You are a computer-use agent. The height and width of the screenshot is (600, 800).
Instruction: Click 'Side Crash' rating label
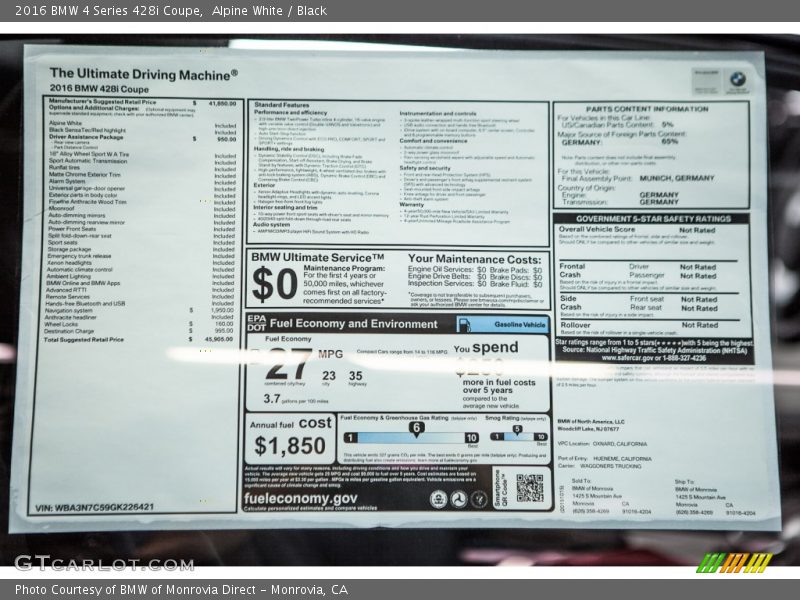[570, 303]
